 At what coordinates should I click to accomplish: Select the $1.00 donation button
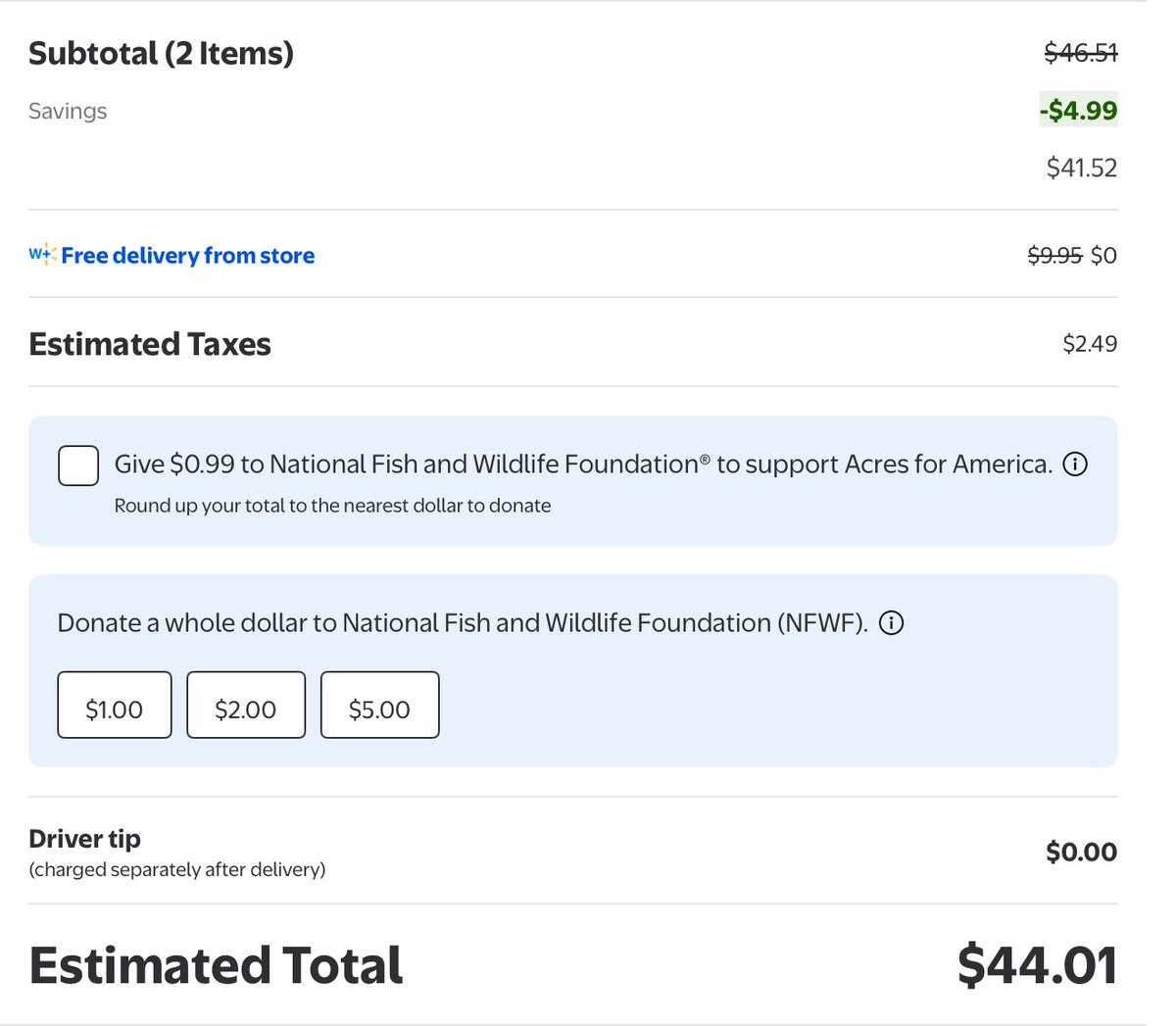point(115,706)
